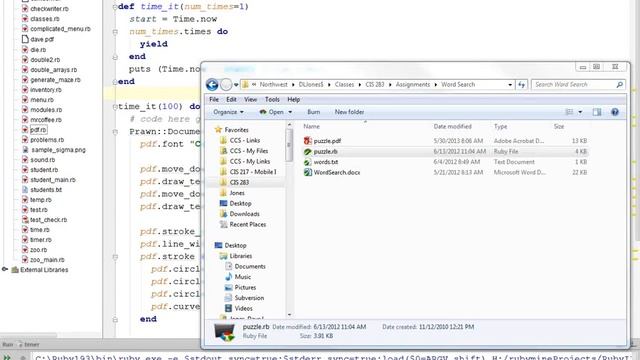Click the navigation pane scrollbar thumb
This screenshot has width=640, height=360.
coord(289,145)
